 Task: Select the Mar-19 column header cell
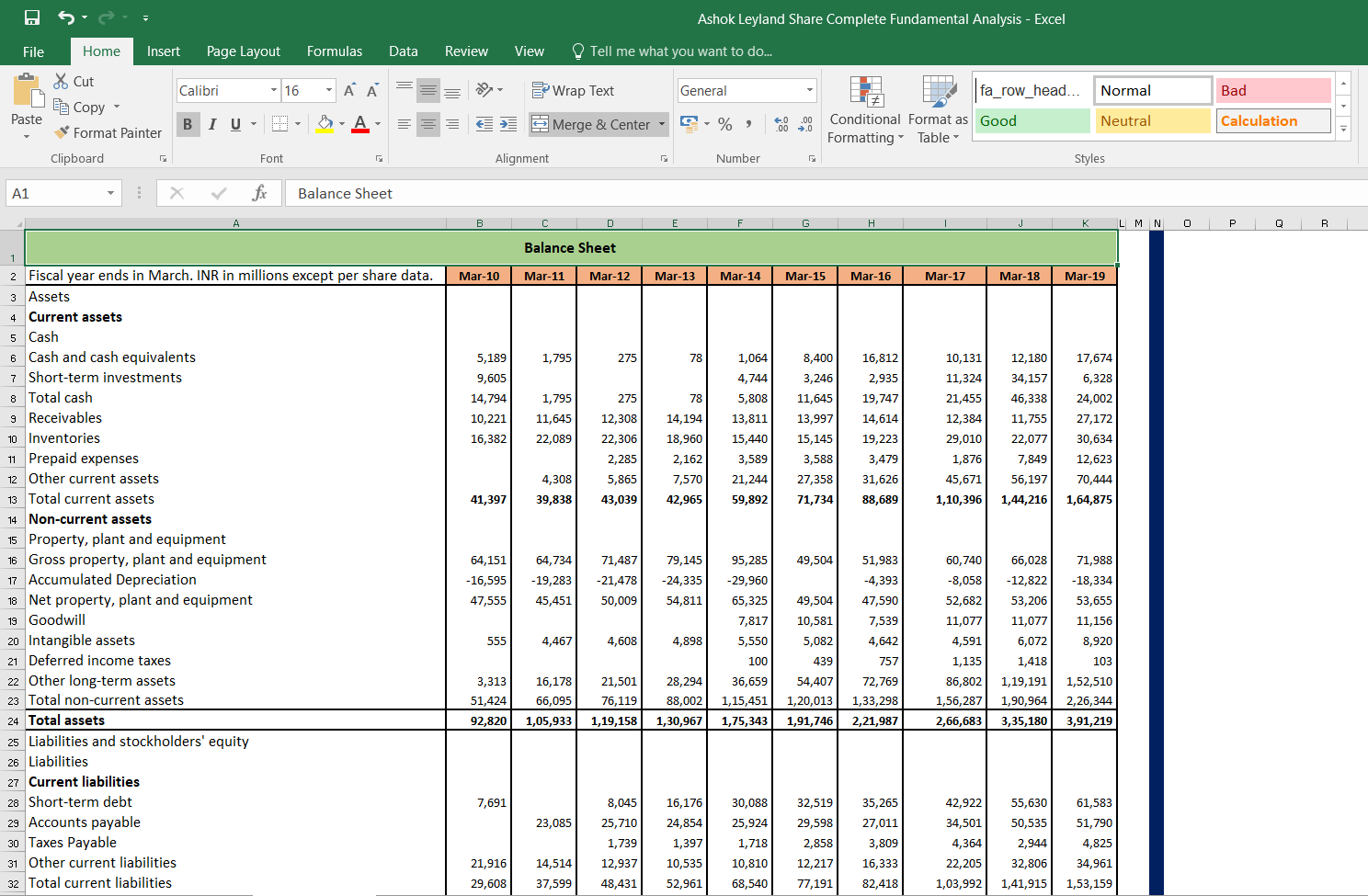1085,276
